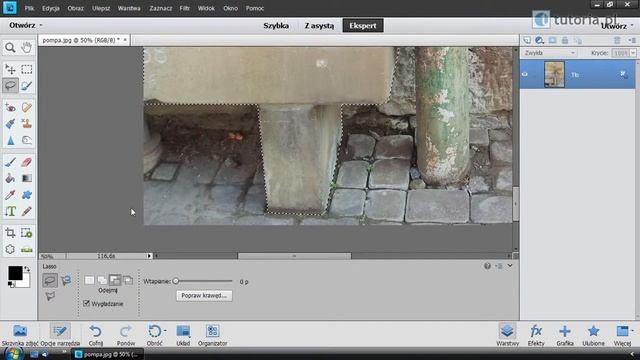This screenshot has width=640, height=360.
Task: Collapse the tool options panel chevron
Action: 510,266
